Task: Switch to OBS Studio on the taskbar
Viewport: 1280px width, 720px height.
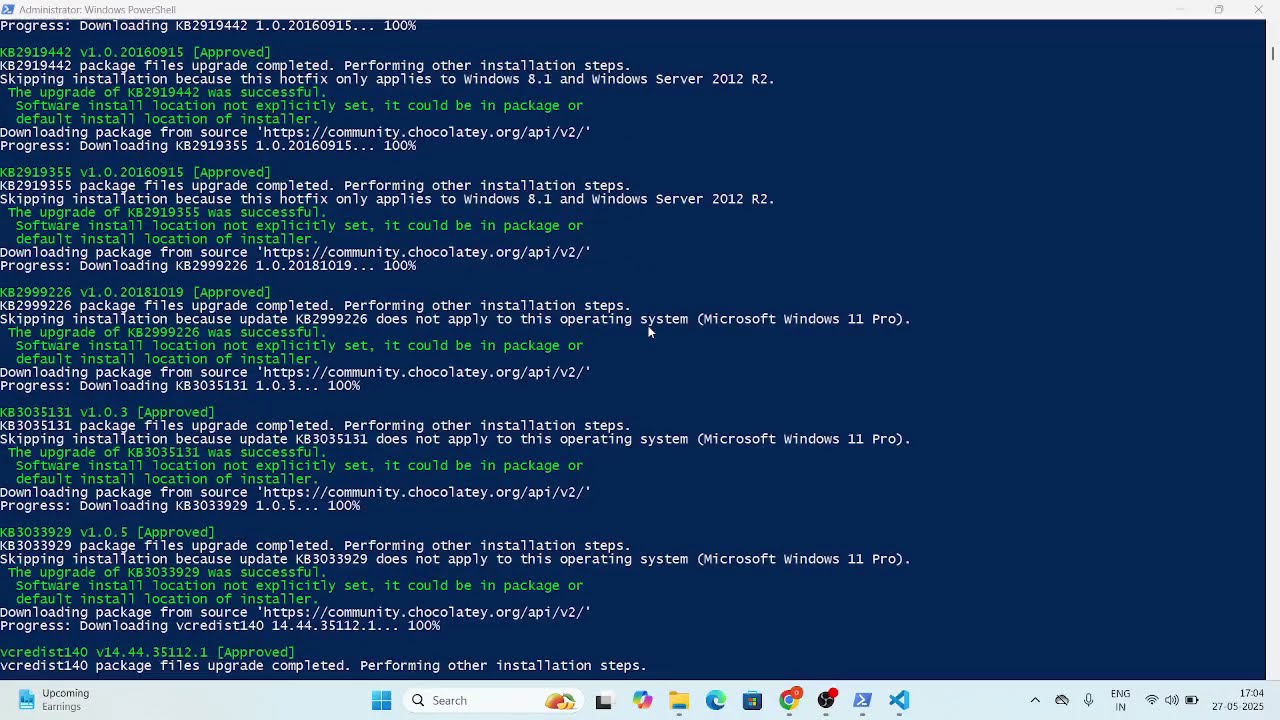Action: pos(826,700)
